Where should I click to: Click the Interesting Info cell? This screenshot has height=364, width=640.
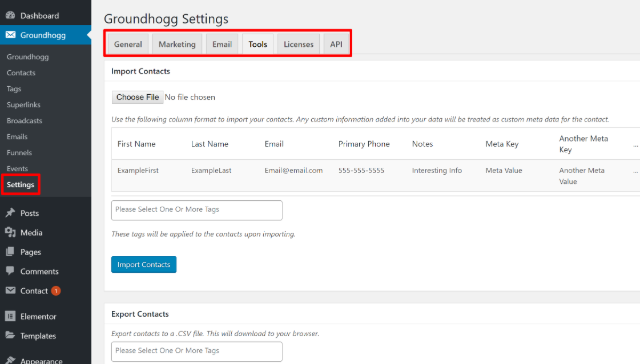click(x=437, y=170)
